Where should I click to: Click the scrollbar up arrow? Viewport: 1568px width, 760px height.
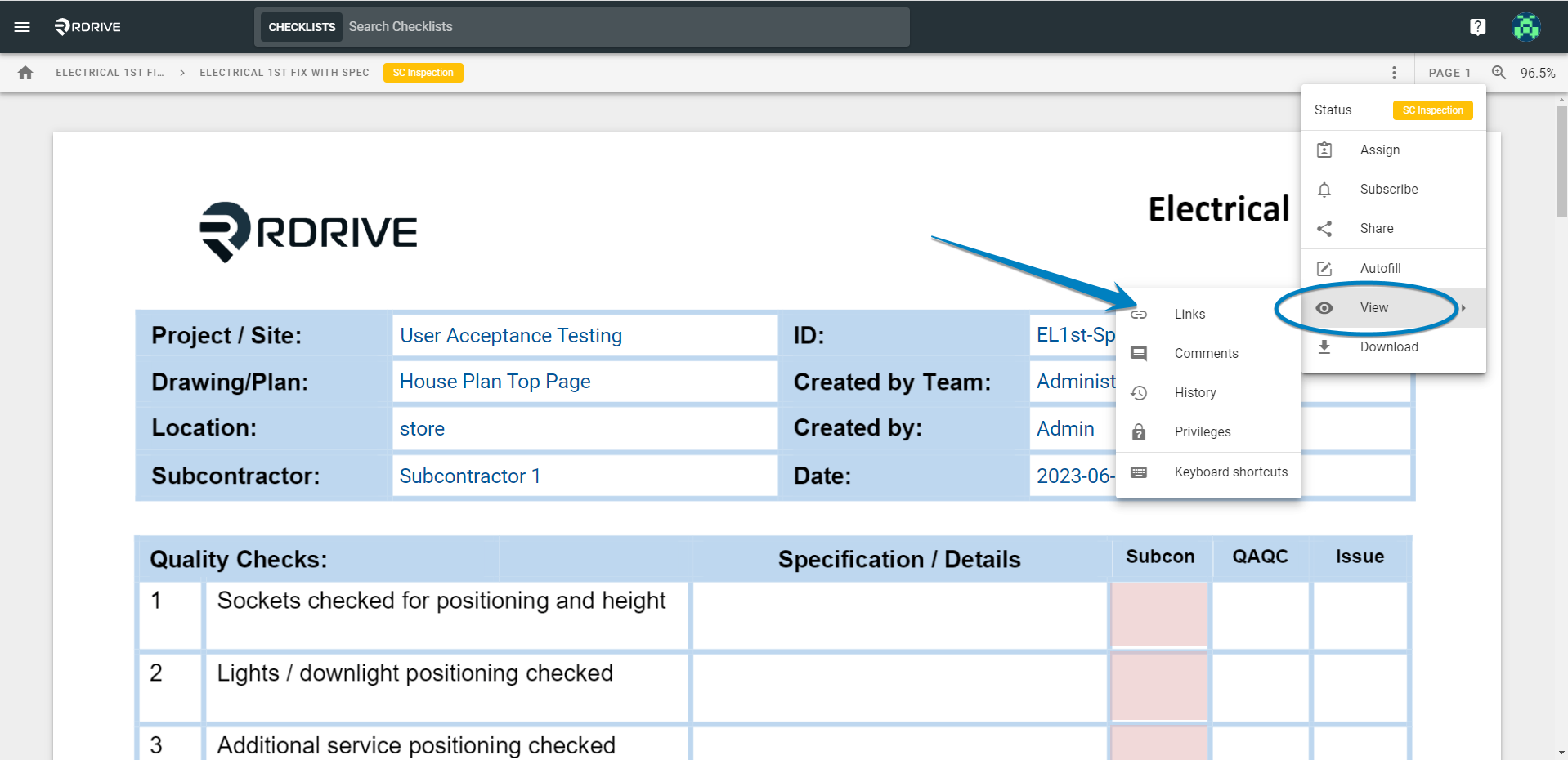coord(1561,100)
